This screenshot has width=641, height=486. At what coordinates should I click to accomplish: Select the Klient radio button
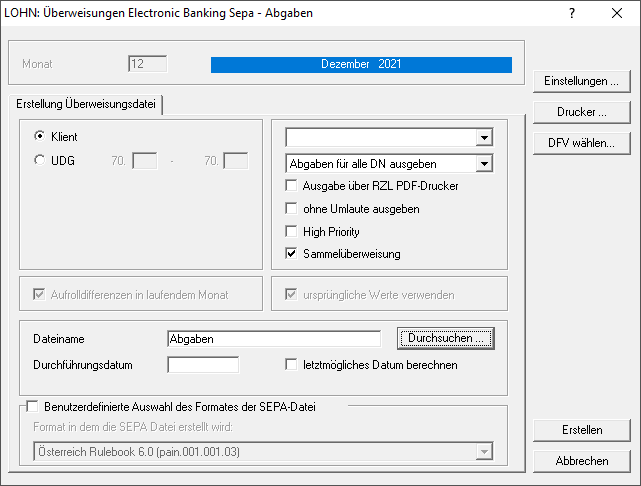[x=40, y=136]
